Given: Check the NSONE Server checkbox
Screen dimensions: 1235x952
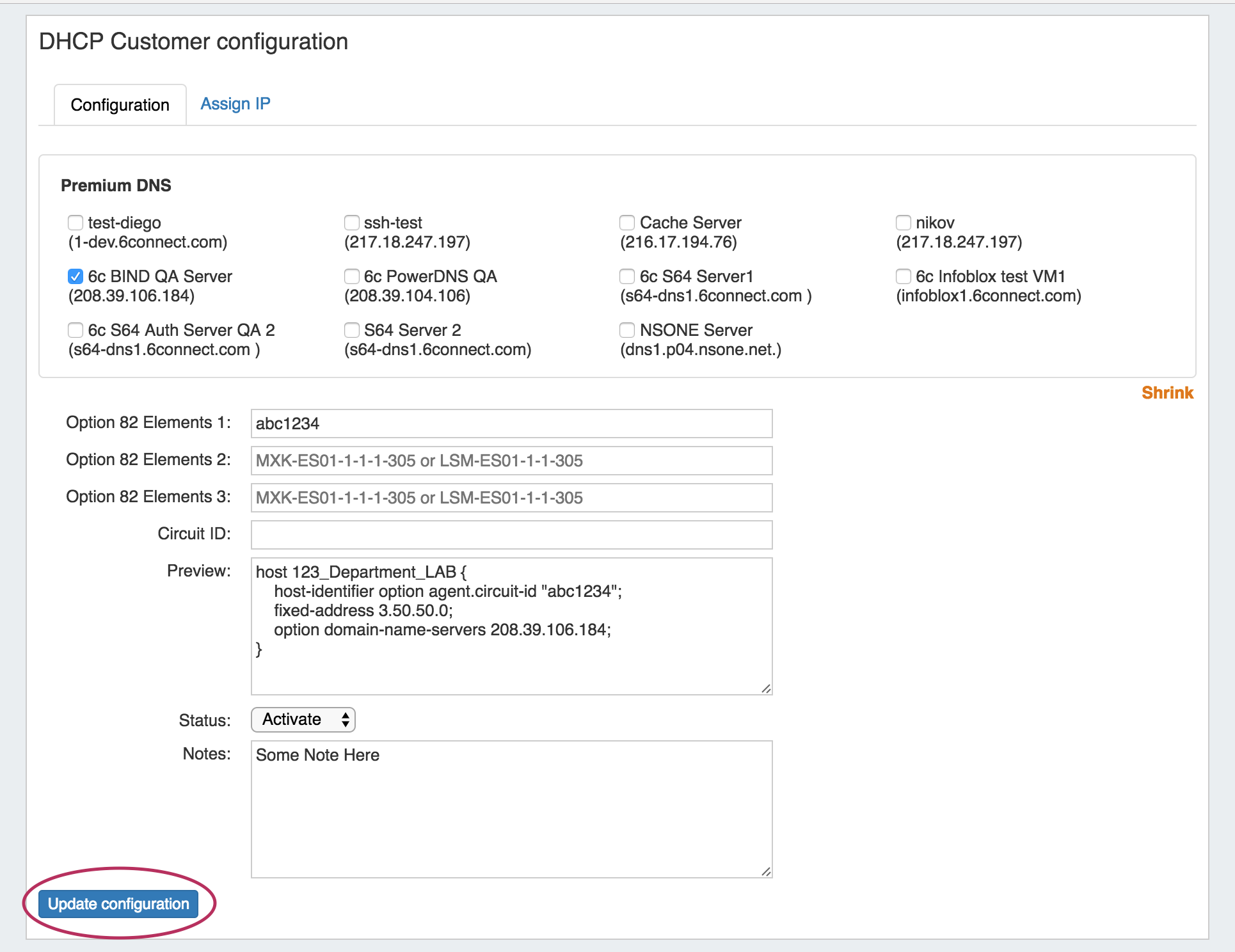Looking at the screenshot, I should 627,330.
